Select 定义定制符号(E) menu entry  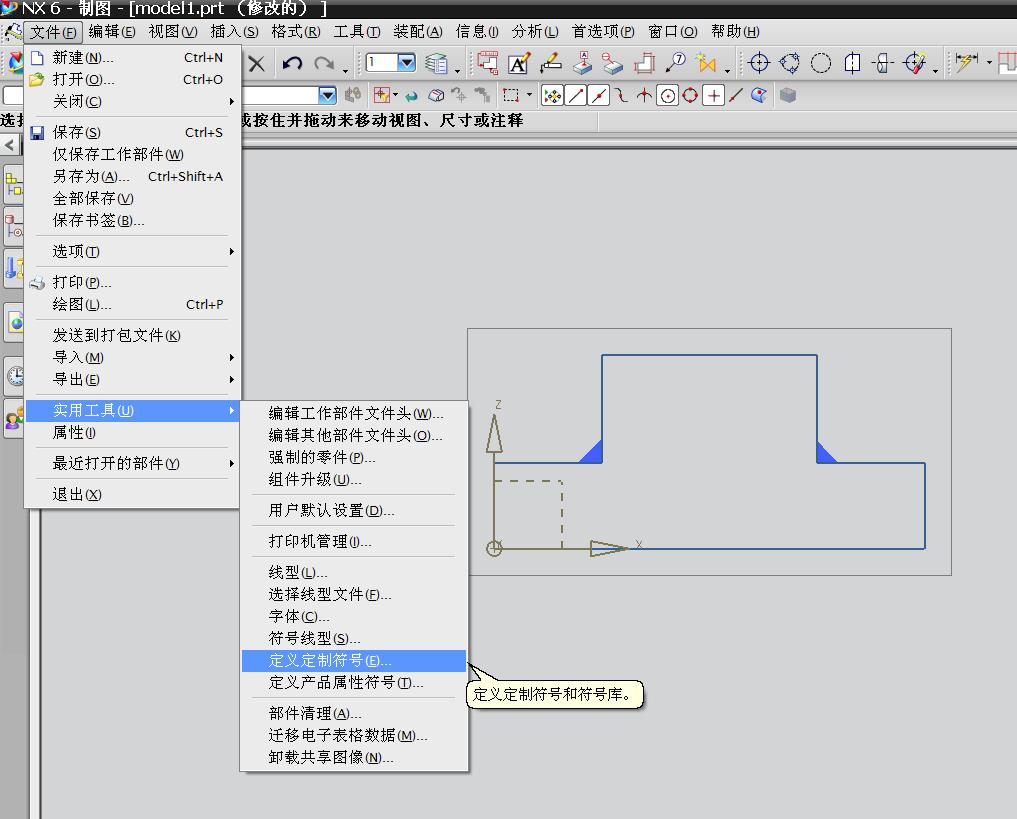click(x=353, y=661)
